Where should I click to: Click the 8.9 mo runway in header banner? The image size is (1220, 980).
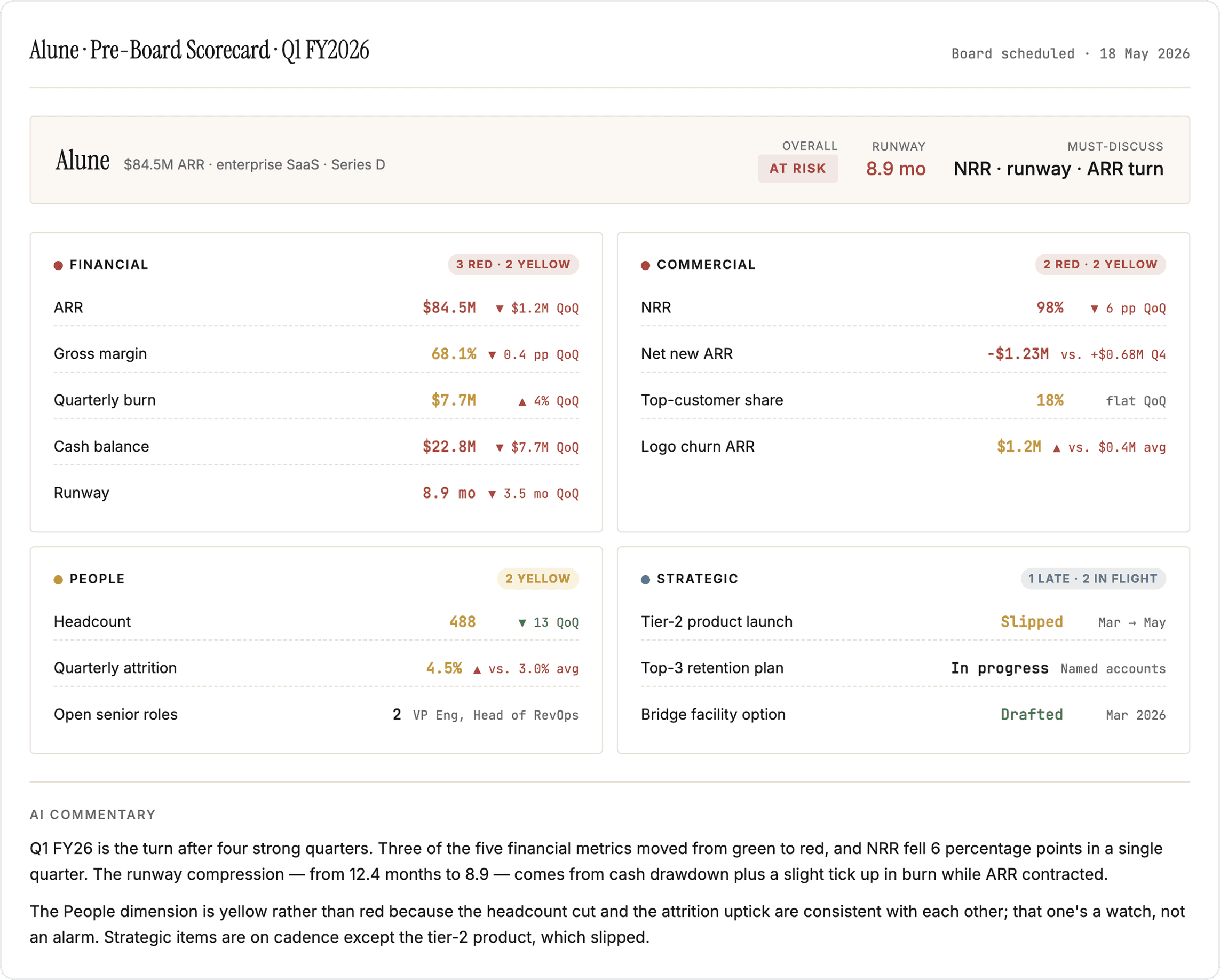(x=896, y=169)
